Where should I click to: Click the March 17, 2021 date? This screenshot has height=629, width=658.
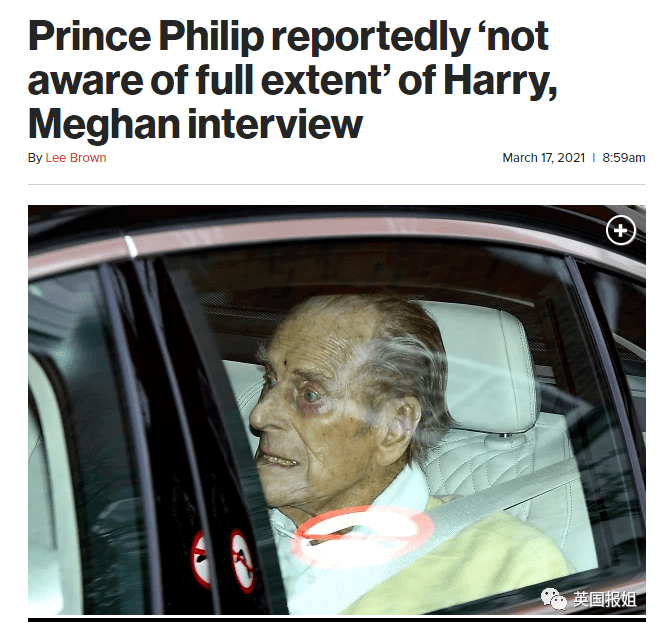543,158
